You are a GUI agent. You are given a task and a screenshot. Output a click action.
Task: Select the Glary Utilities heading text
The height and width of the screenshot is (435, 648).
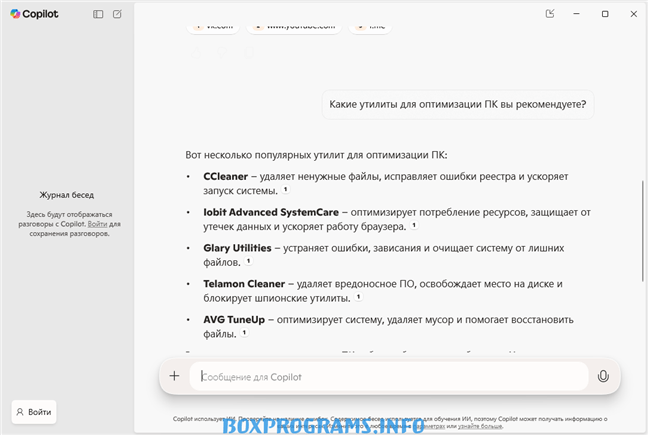(x=237, y=248)
